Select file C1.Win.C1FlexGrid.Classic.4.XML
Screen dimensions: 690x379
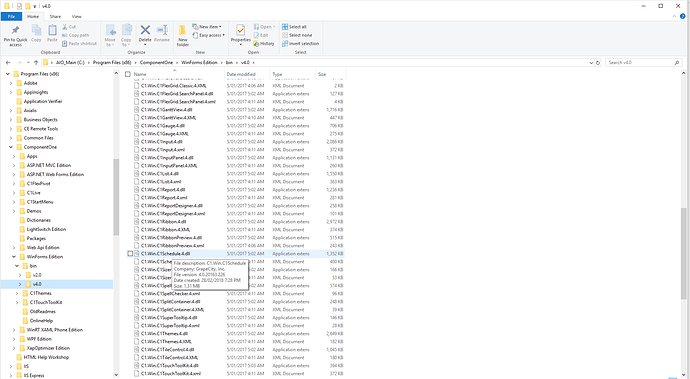click(173, 86)
